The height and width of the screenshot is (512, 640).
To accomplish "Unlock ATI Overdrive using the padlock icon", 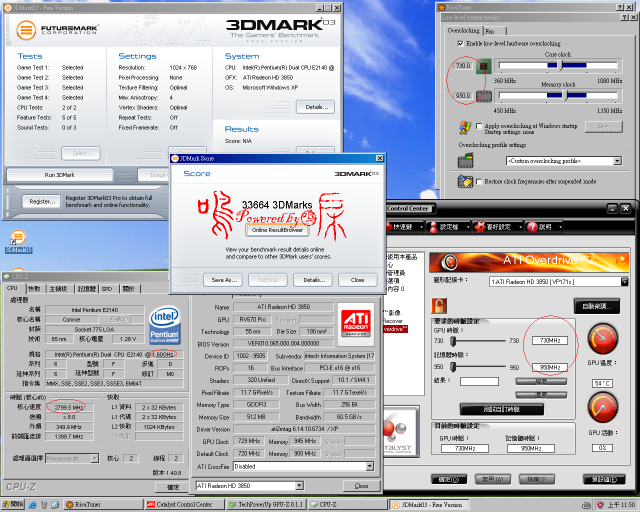I will (439, 305).
